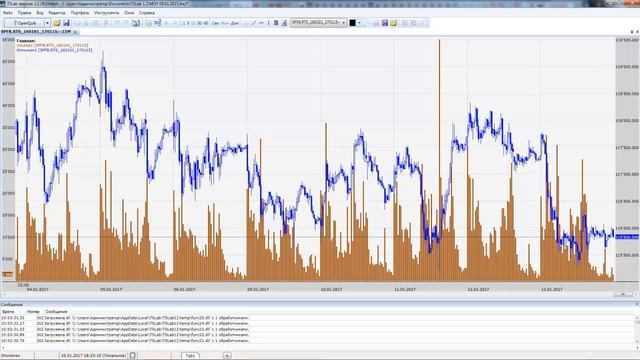Select the log row with func24.dll
Image resolution: width=640 pixels, height=360 pixels.
[318, 323]
